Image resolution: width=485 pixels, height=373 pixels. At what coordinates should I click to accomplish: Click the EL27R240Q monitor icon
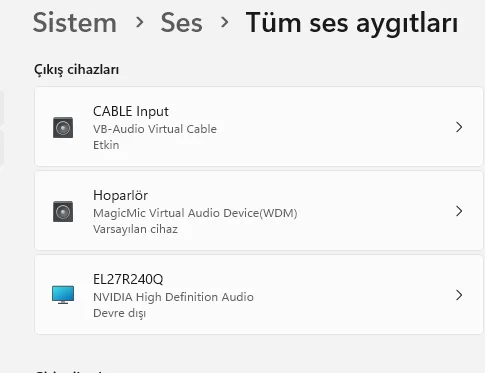pos(63,295)
